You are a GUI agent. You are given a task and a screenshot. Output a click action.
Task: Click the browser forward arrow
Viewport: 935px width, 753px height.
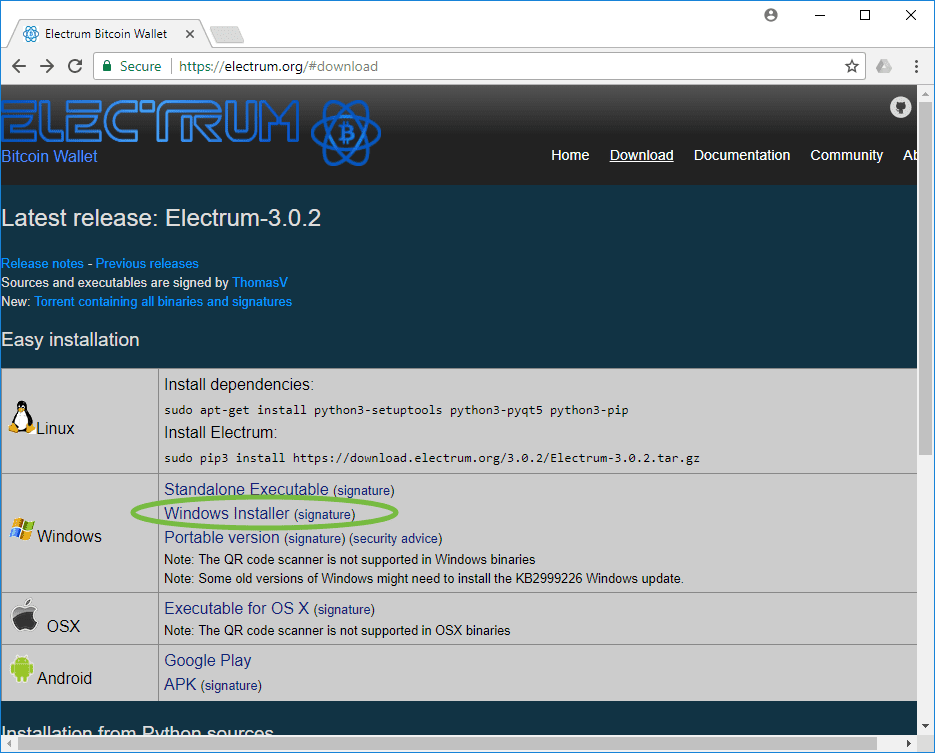(x=47, y=66)
